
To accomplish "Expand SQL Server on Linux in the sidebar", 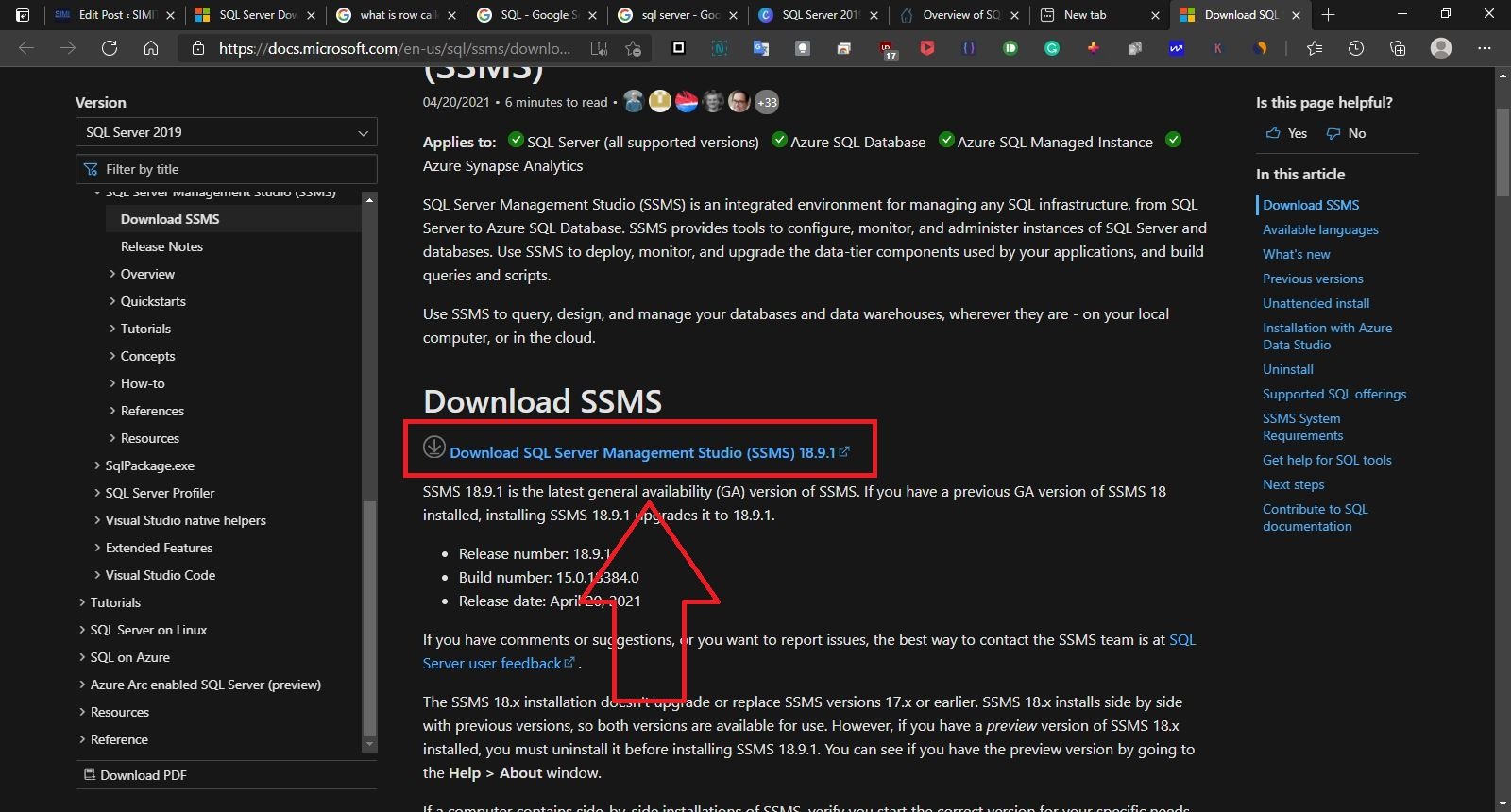I will pos(82,630).
